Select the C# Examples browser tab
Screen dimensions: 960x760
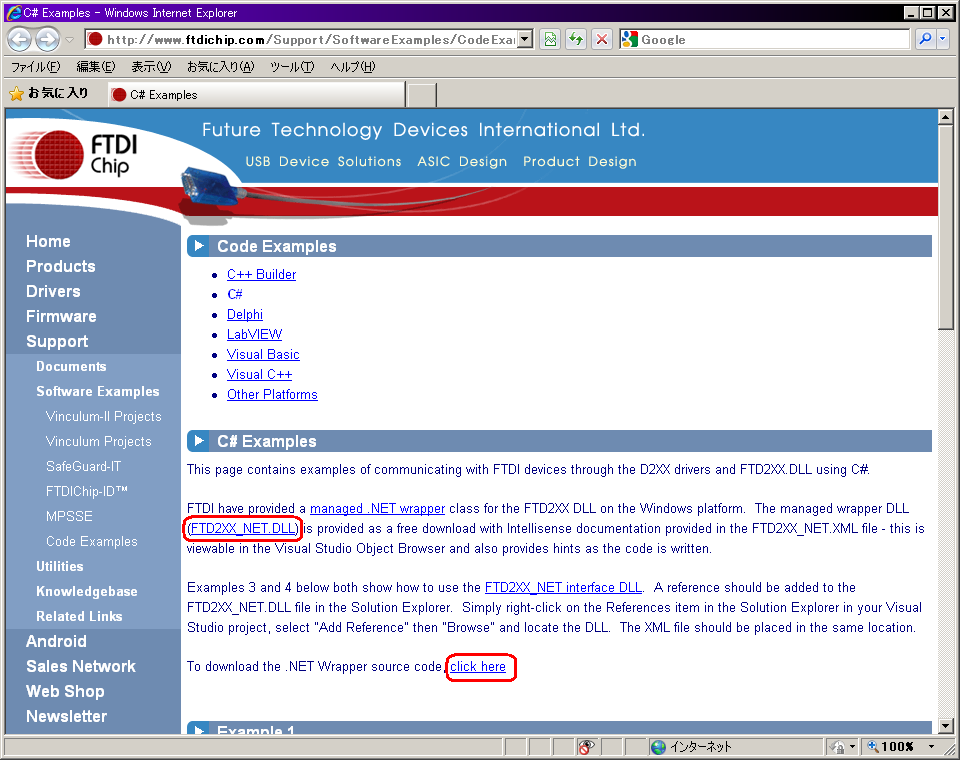pyautogui.click(x=257, y=95)
